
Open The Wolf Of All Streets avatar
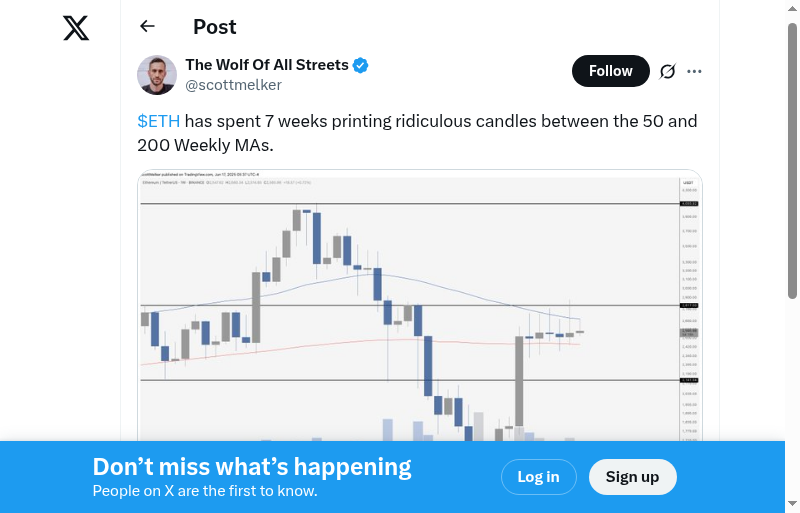[157, 75]
